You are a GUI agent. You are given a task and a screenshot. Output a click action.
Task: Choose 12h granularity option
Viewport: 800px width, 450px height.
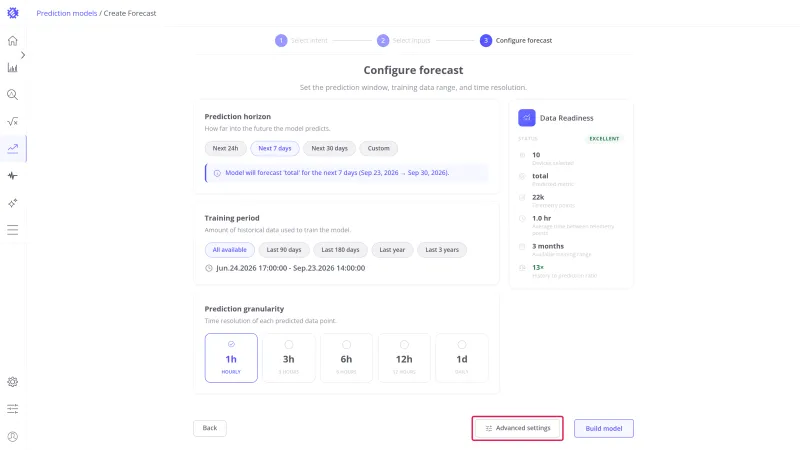coord(404,358)
